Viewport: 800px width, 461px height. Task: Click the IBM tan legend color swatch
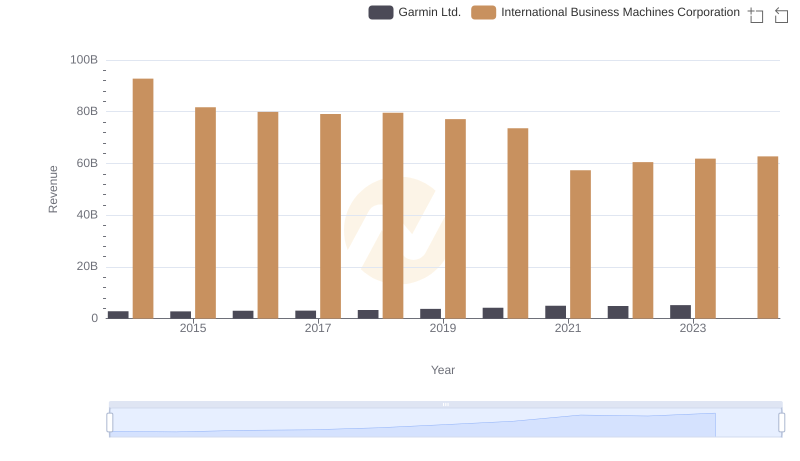click(x=483, y=12)
